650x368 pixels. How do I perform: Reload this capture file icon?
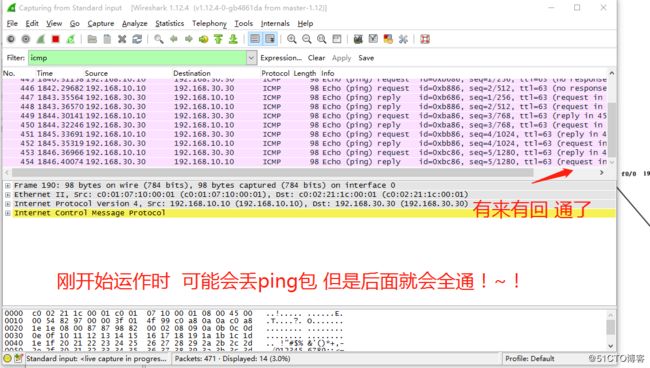click(137, 39)
